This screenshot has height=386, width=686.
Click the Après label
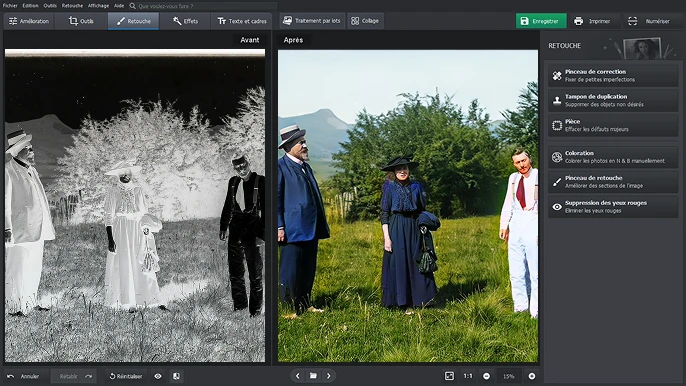(x=293, y=40)
